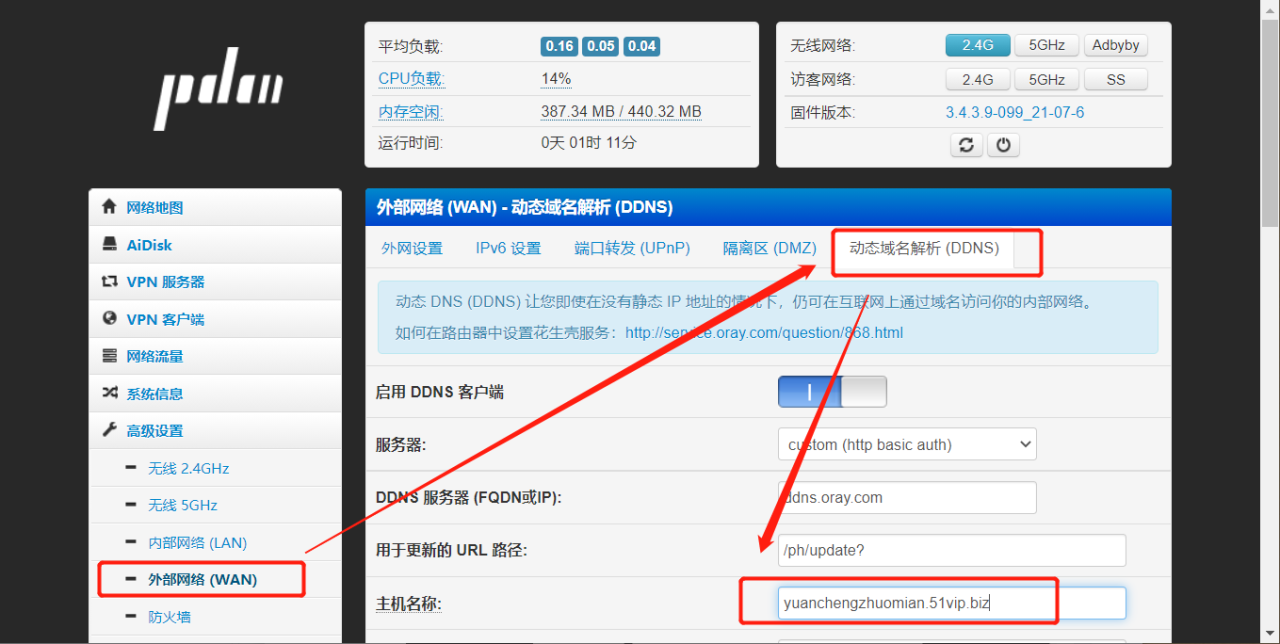The image size is (1280, 644).
Task: Click the reboot refresh icon button
Action: (x=966, y=145)
